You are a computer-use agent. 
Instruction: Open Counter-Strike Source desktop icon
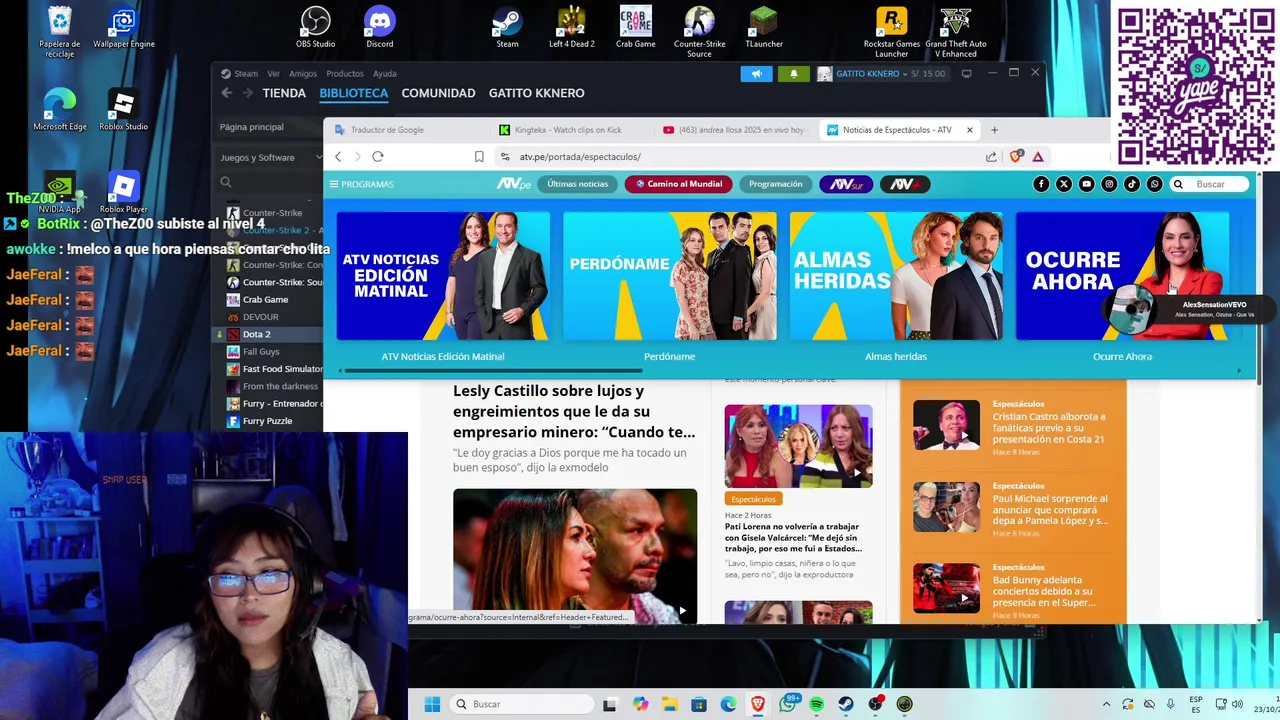click(699, 31)
